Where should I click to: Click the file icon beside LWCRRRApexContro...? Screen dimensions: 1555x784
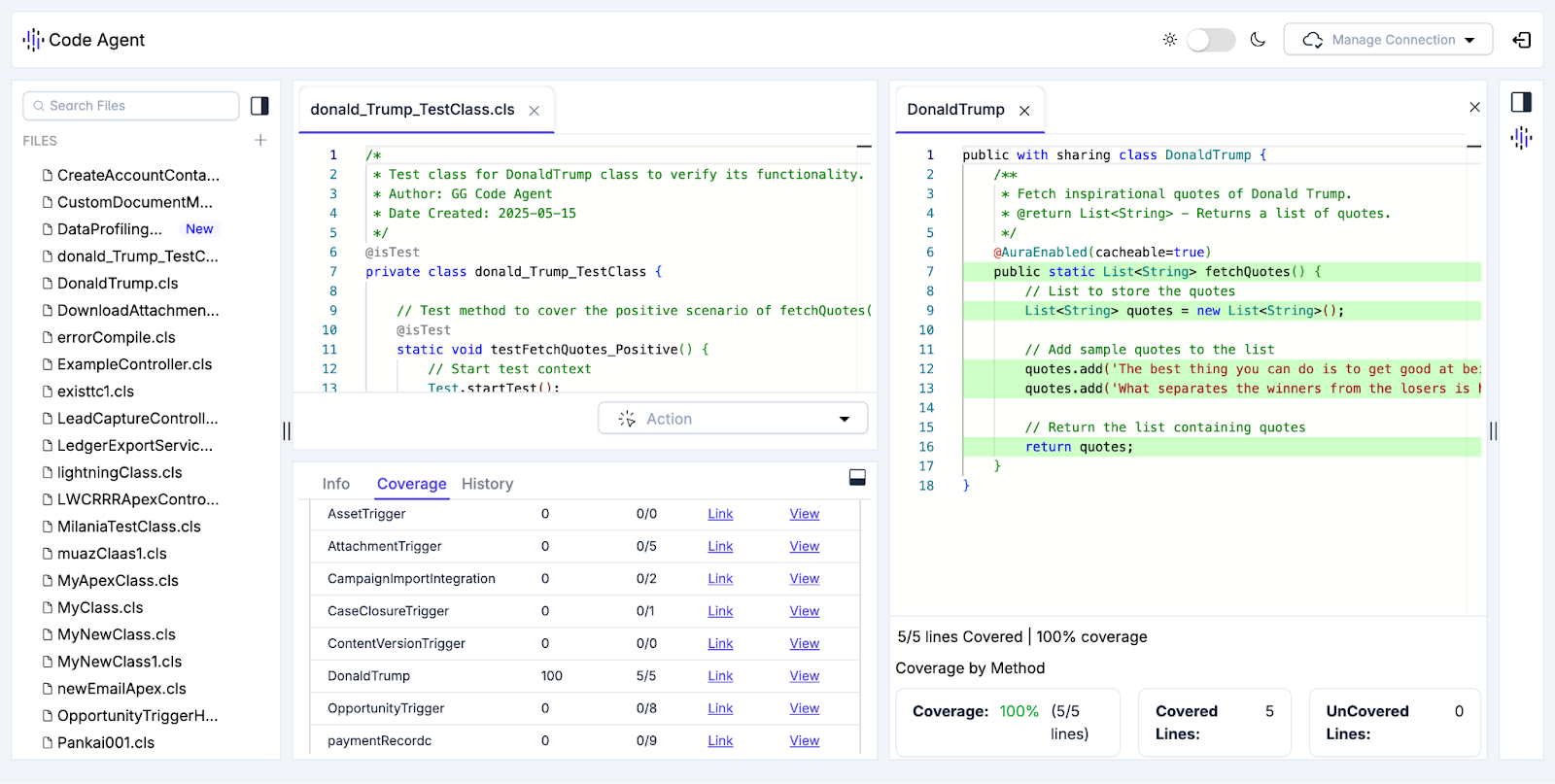point(48,499)
